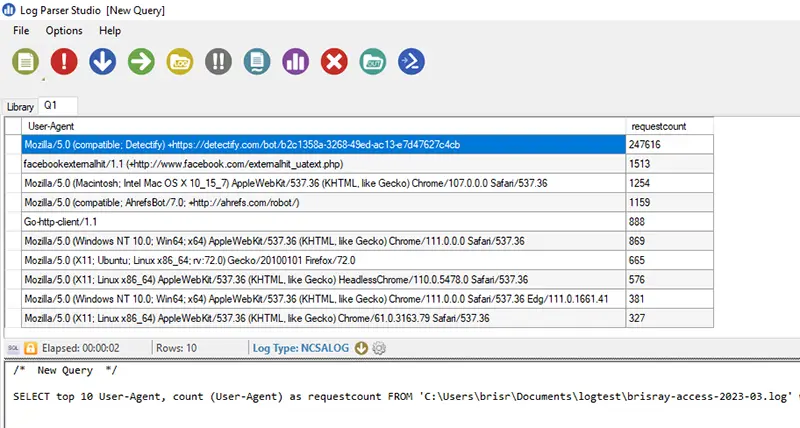The height and width of the screenshot is (428, 800).
Task: Open the green OUT folder icon
Action: 373,62
